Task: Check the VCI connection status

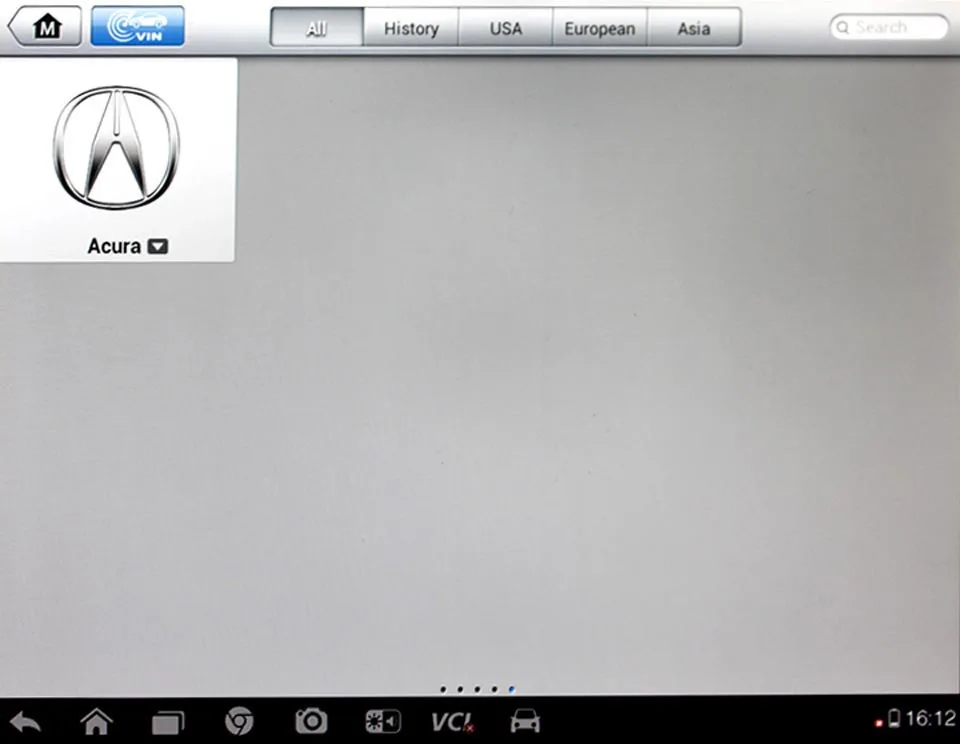Action: tap(452, 722)
